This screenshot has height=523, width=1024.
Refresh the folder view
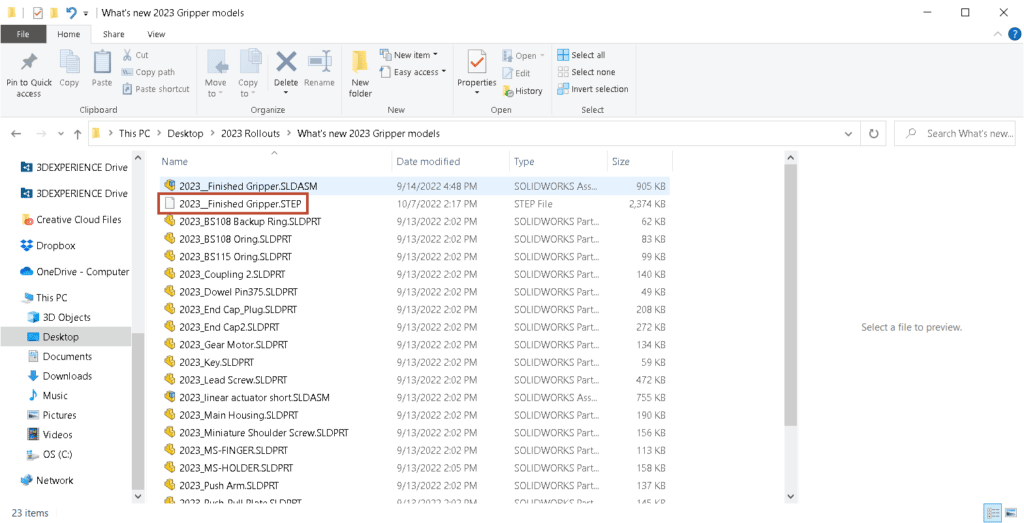[874, 133]
